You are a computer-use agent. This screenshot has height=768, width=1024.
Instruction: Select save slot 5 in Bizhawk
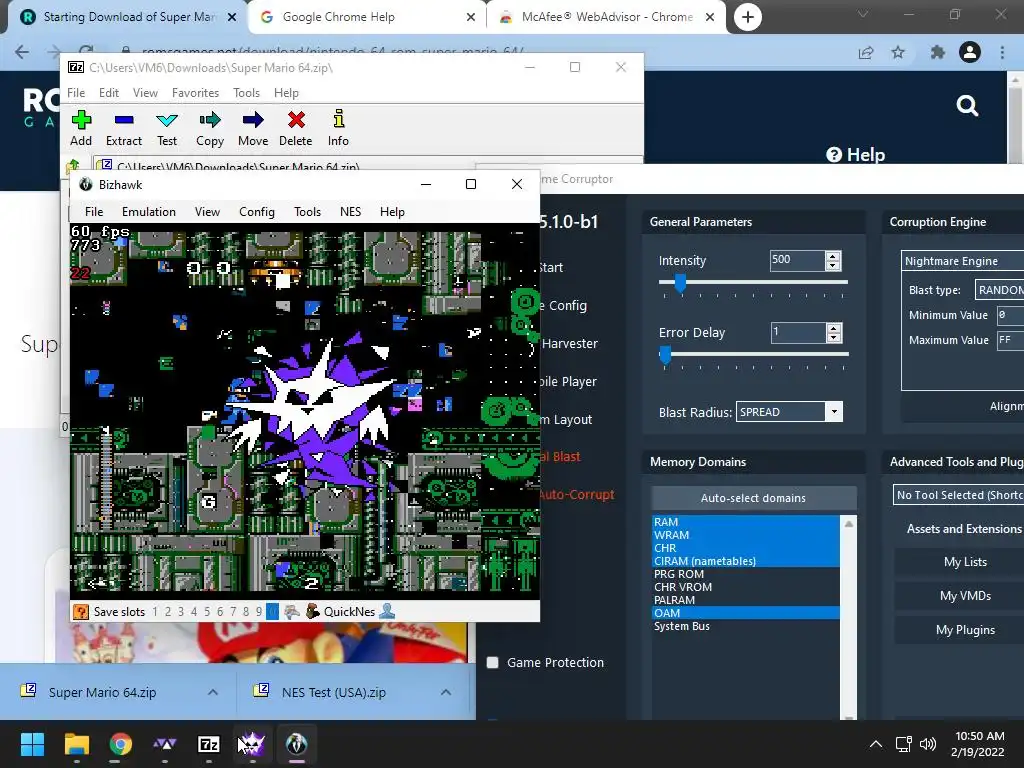tap(207, 612)
